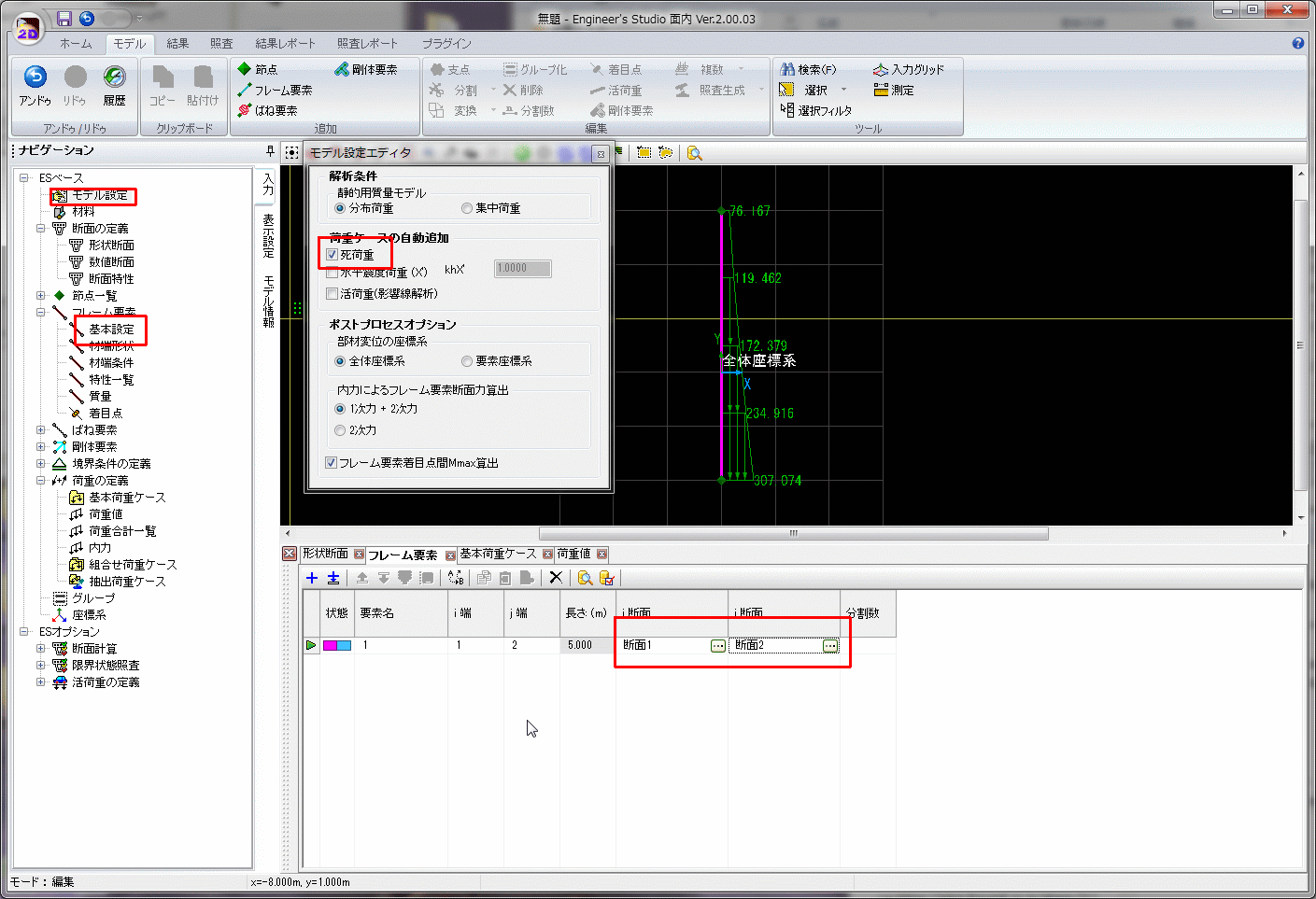
Task: Open the selection filter (選択フィルタ)
Action: pyautogui.click(x=816, y=110)
